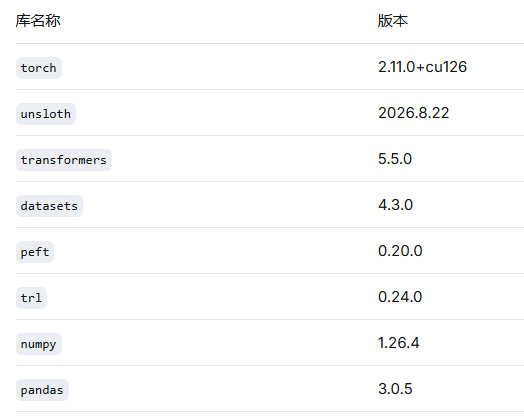Screen dimensions: 524x416
Task: Click numpy version 1.26.4
Action: click(x=398, y=343)
